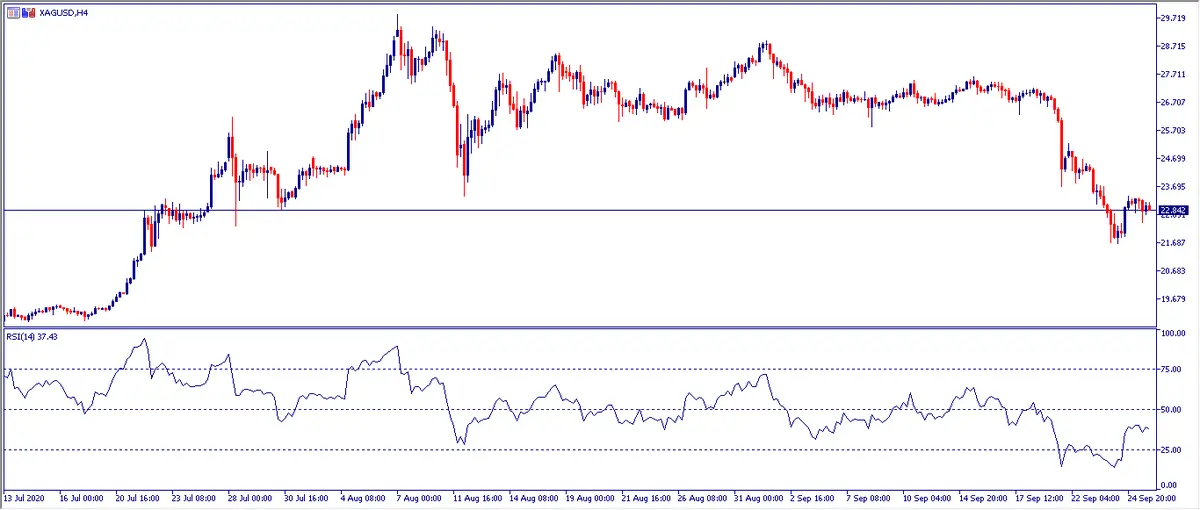Click the RSI(14) 37.43 indicator label
Image resolution: width=1200 pixels, height=510 pixels.
tap(35, 336)
